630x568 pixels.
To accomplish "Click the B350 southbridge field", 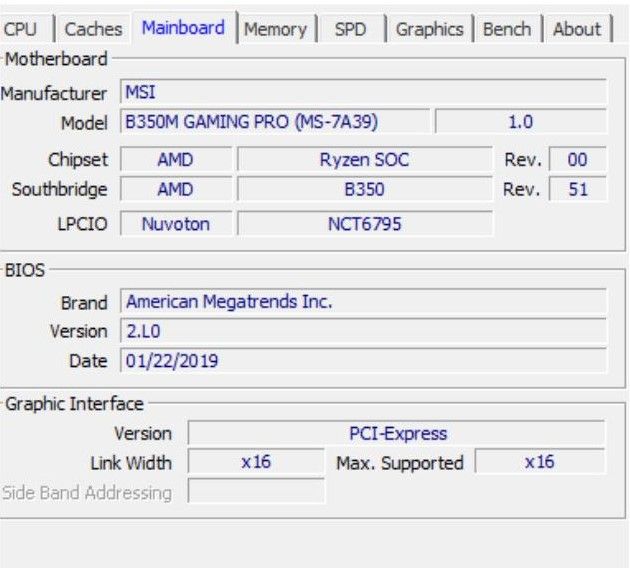I will pyautogui.click(x=364, y=189).
